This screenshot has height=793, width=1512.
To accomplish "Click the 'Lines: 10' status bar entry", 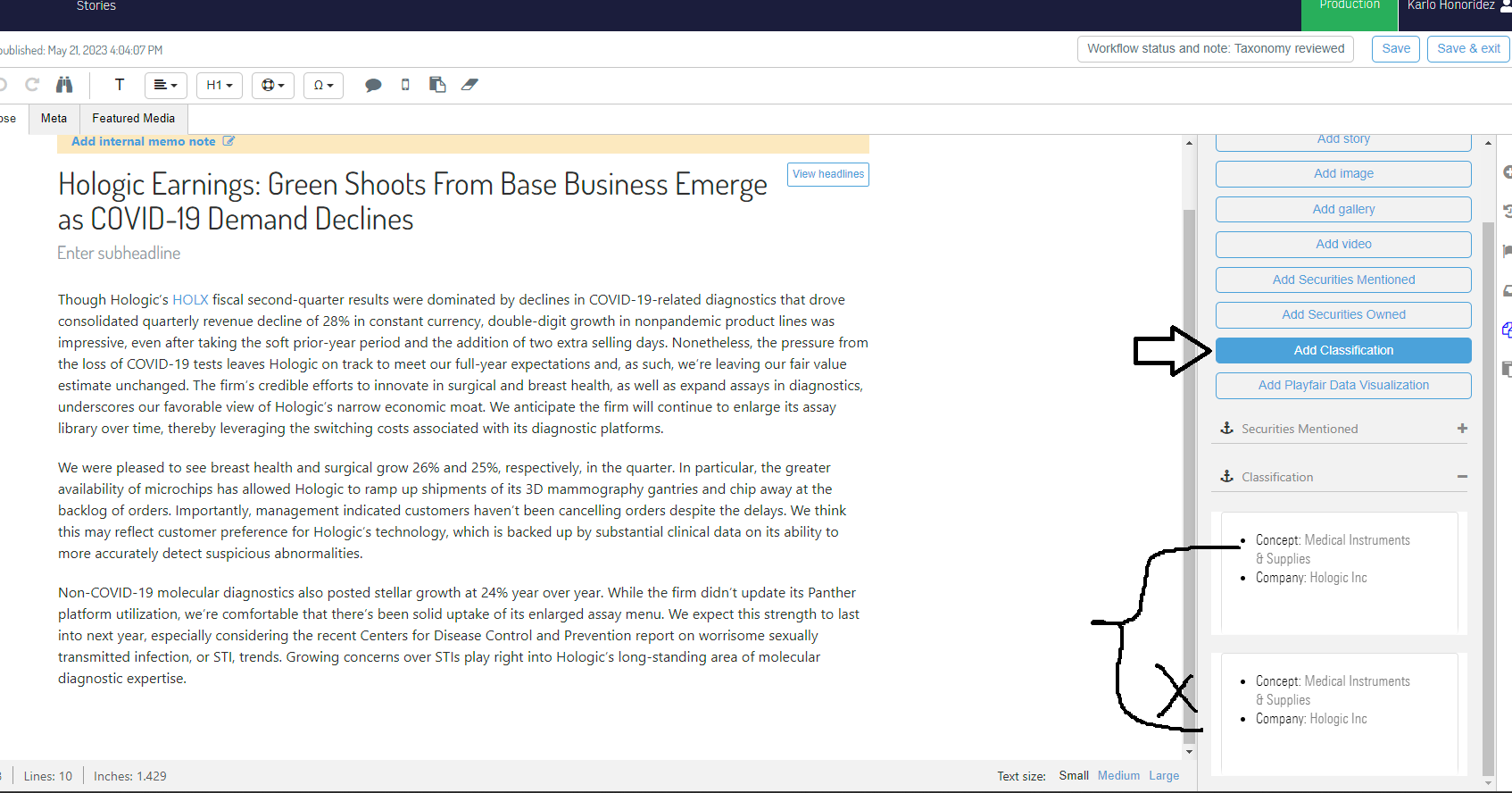I will (48, 776).
